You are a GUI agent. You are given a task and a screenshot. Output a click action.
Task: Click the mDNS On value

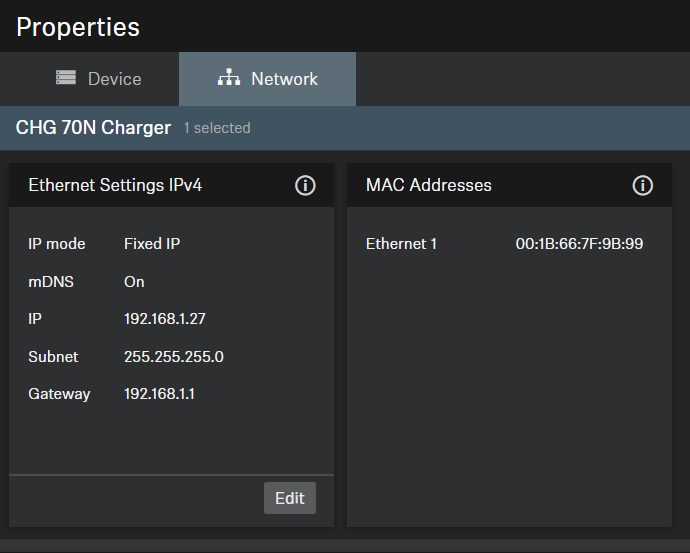click(134, 282)
